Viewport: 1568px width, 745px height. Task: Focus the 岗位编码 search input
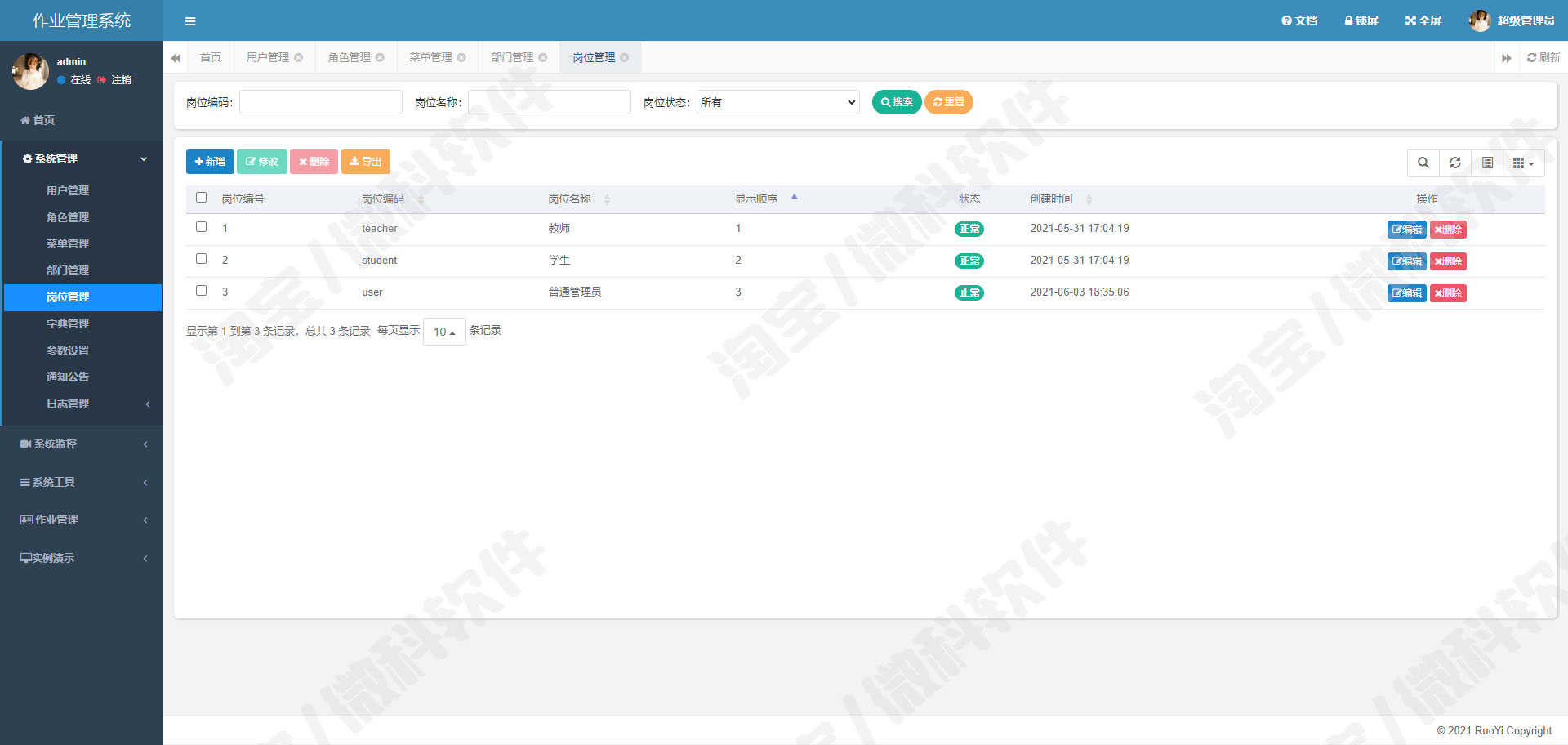[321, 102]
